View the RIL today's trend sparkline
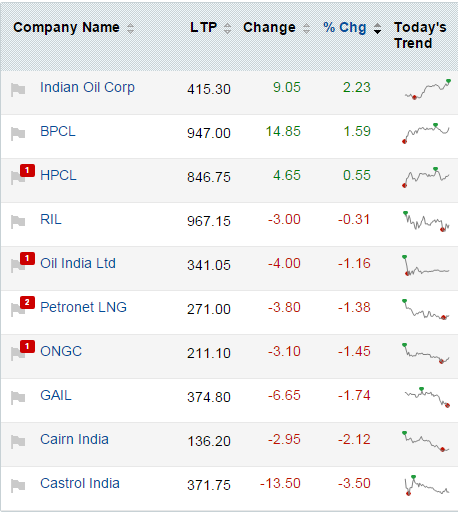The height and width of the screenshot is (513, 458). click(426, 221)
